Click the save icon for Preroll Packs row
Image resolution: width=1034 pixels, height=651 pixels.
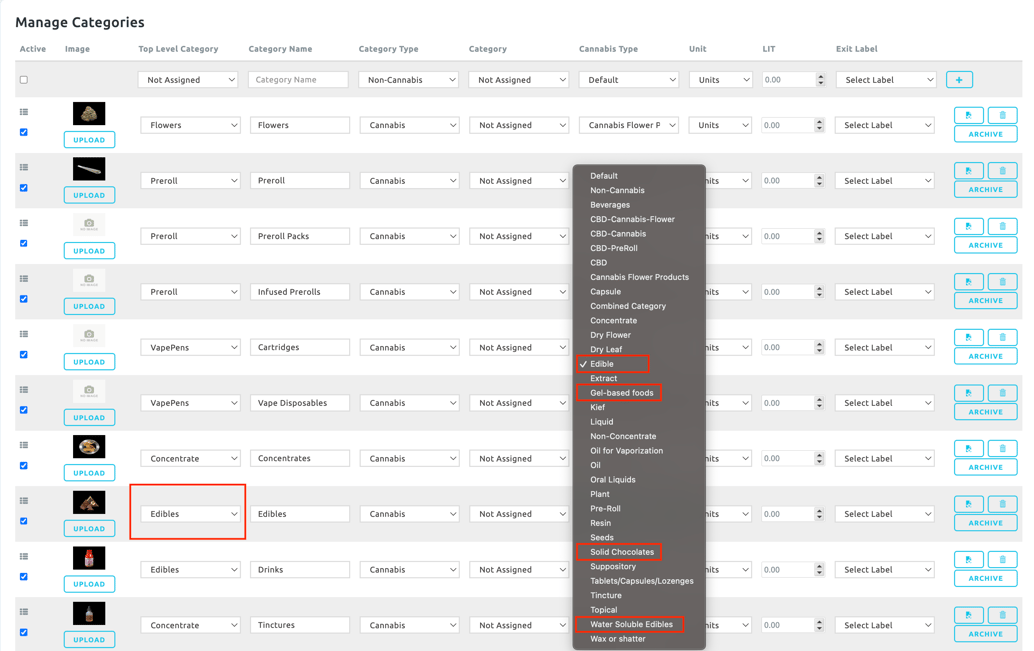pos(968,226)
